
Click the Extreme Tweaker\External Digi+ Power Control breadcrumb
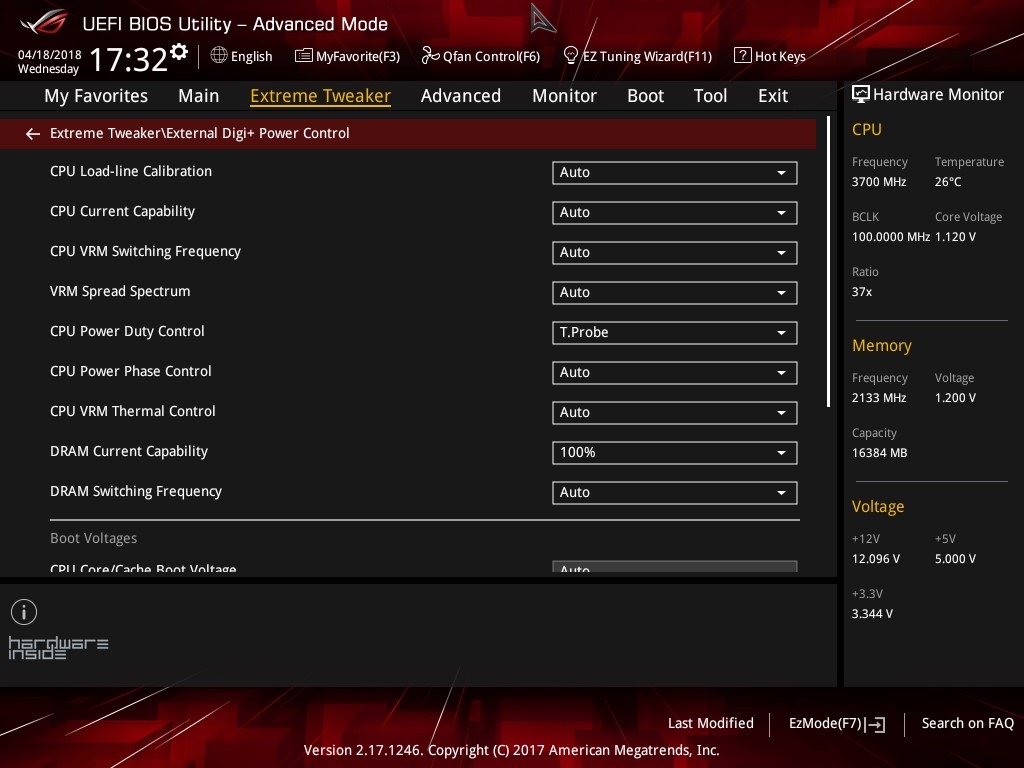[200, 133]
